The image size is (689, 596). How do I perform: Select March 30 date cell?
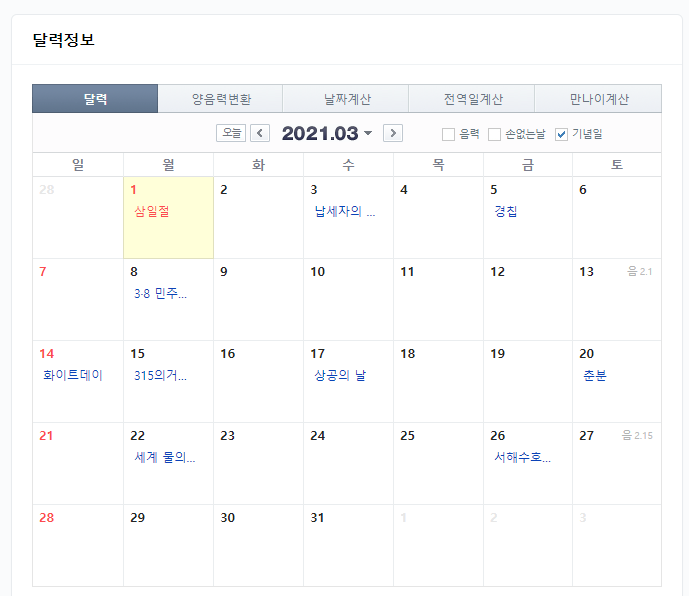(x=258, y=545)
